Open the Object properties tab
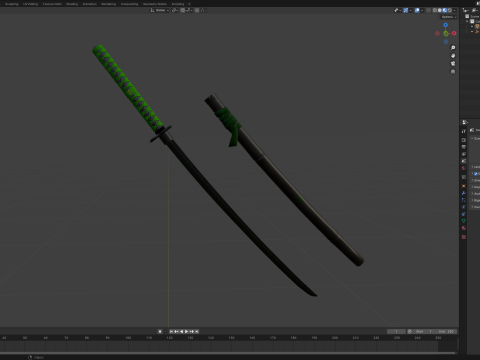 464,186
